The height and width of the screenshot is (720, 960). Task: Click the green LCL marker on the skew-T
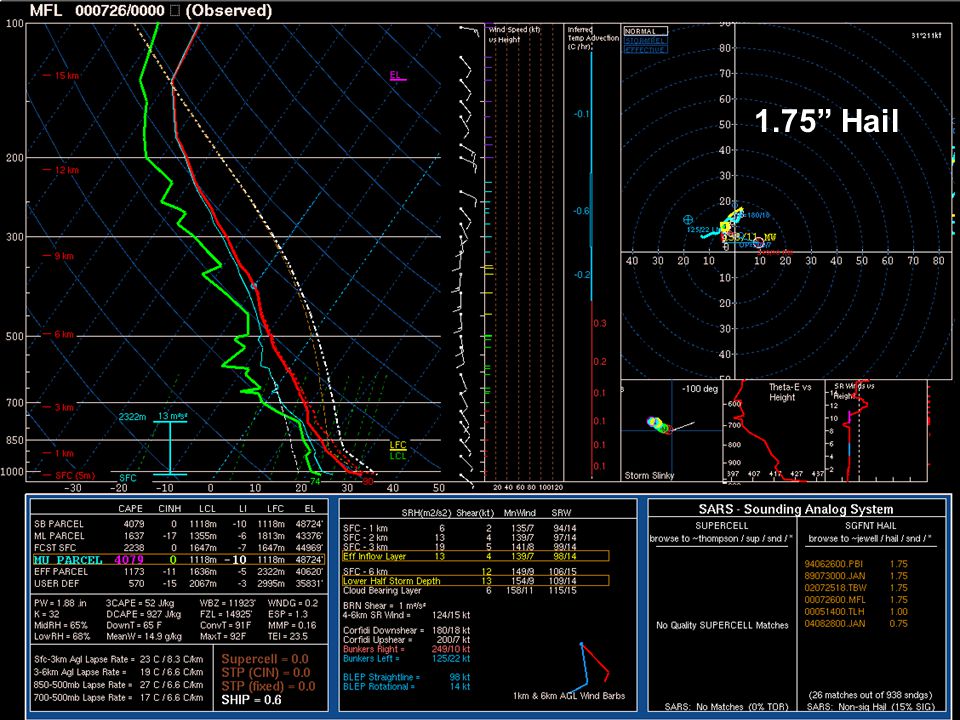pyautogui.click(x=398, y=456)
